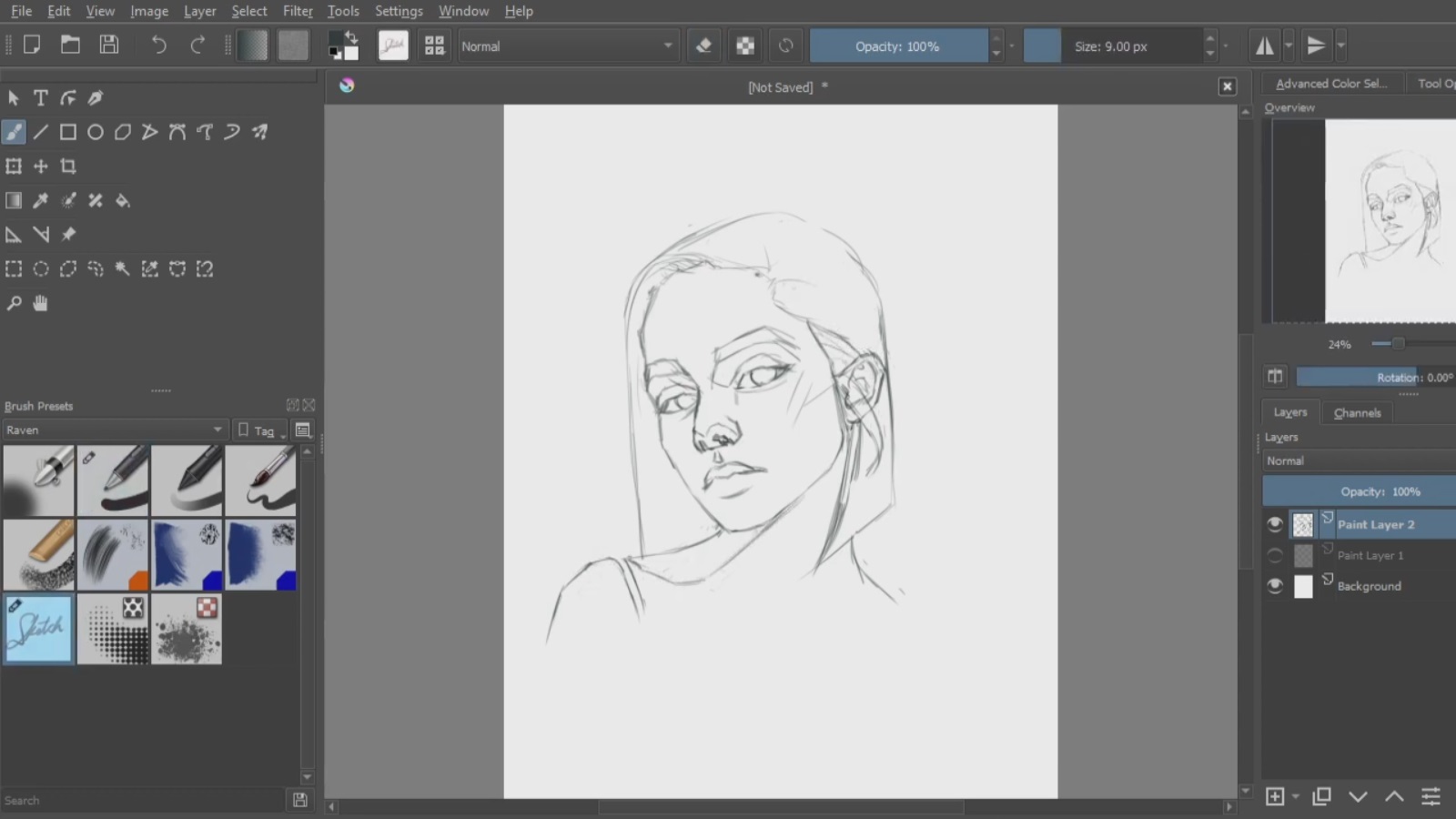
Task: Create a new document
Action: [x=32, y=45]
